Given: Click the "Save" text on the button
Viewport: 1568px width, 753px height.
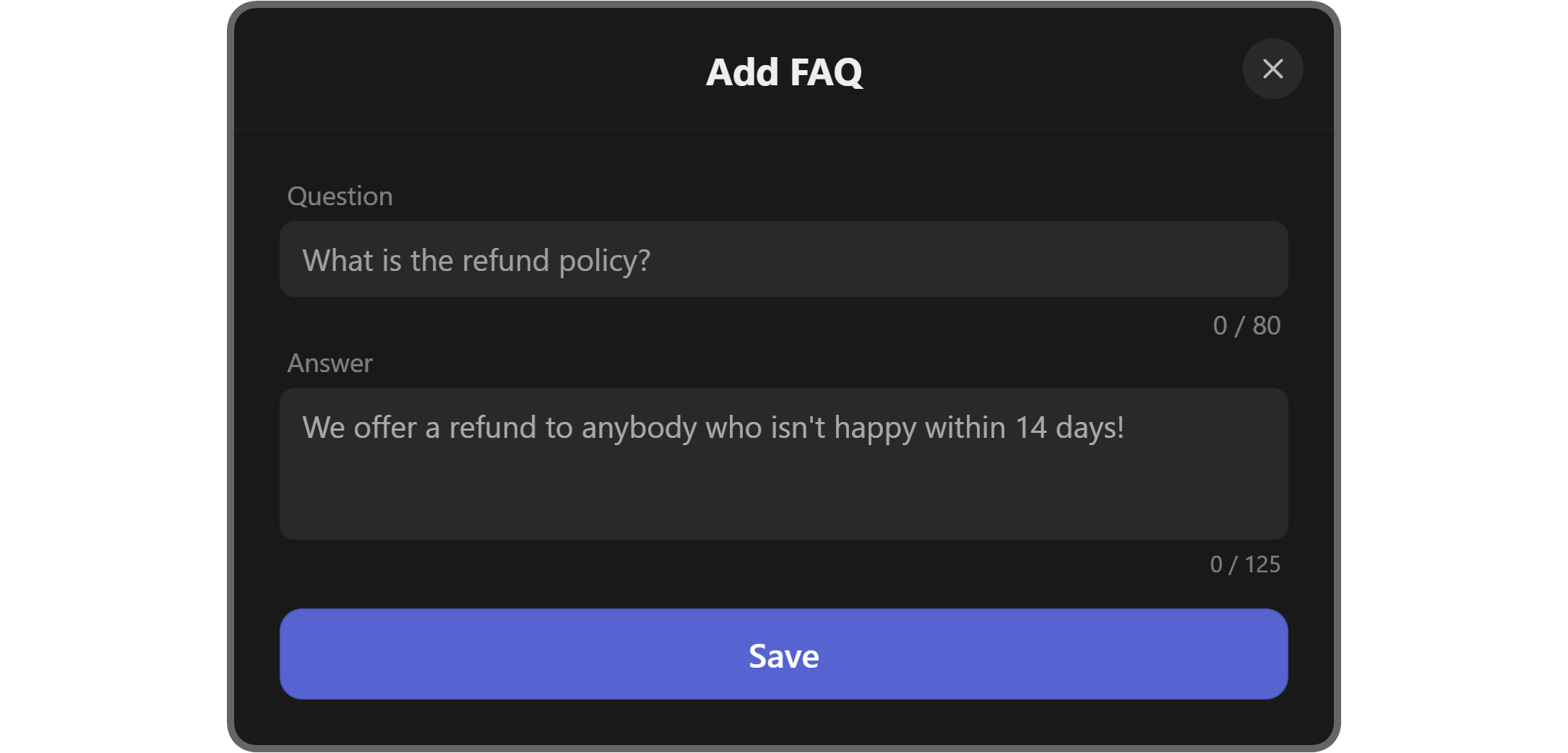Looking at the screenshot, I should coord(783,656).
